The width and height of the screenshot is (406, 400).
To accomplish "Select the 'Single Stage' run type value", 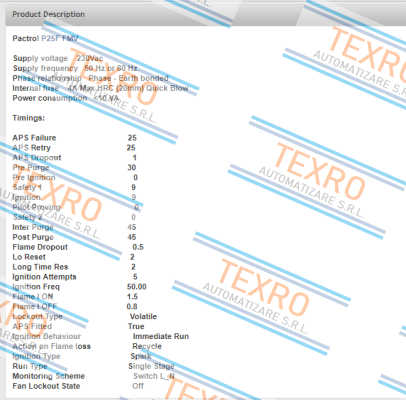I will 151,366.
